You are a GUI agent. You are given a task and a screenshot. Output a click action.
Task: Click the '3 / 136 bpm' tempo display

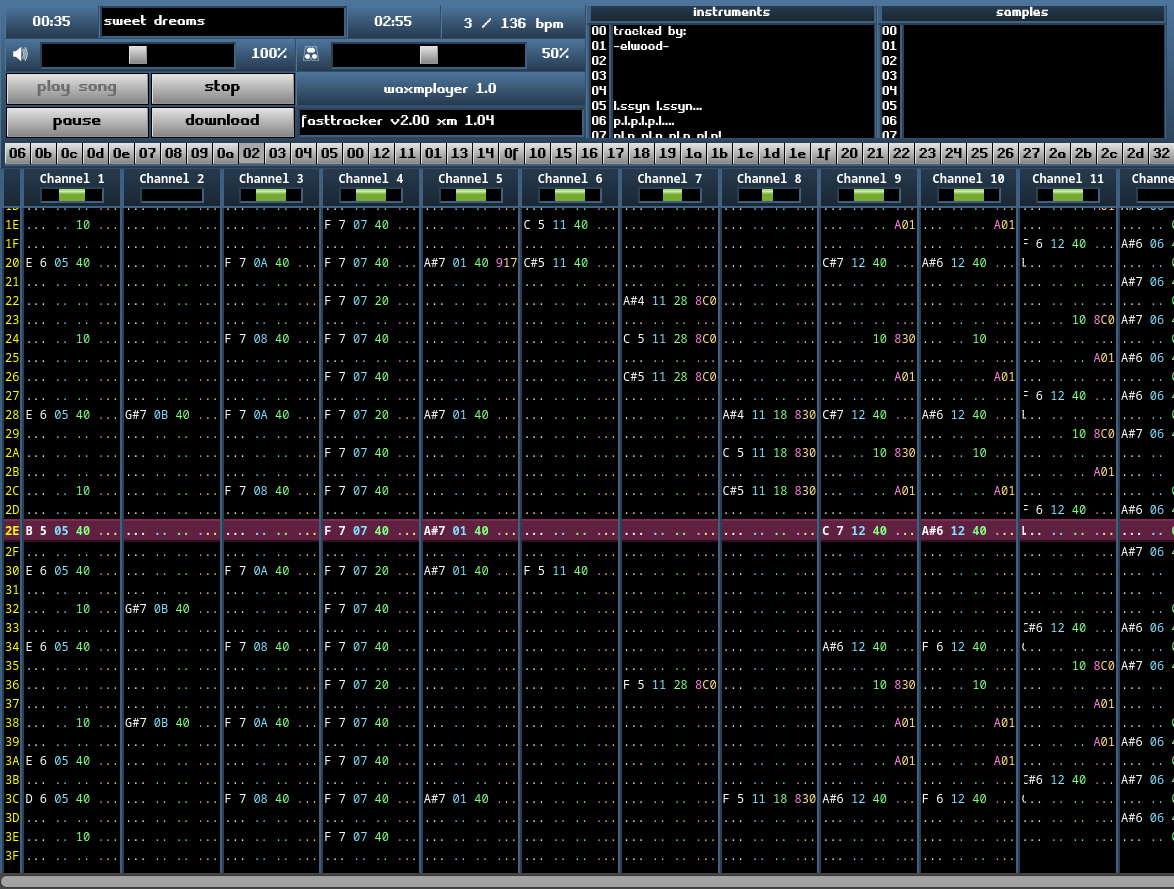click(513, 23)
